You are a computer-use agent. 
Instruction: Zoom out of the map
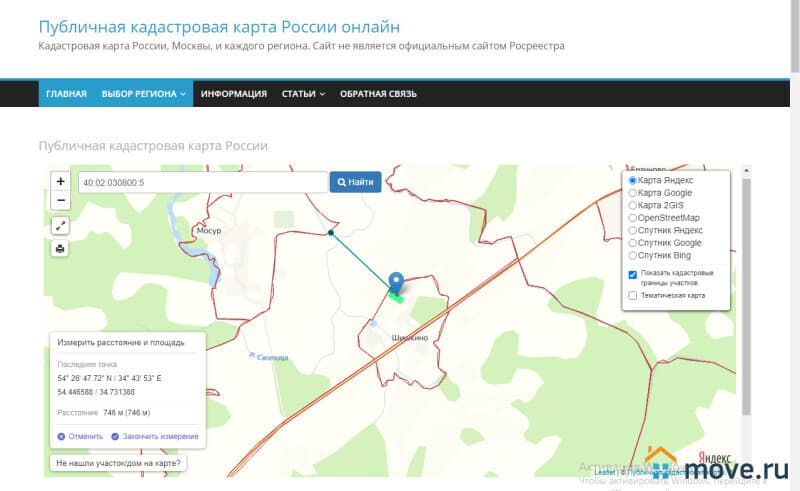coord(60,201)
